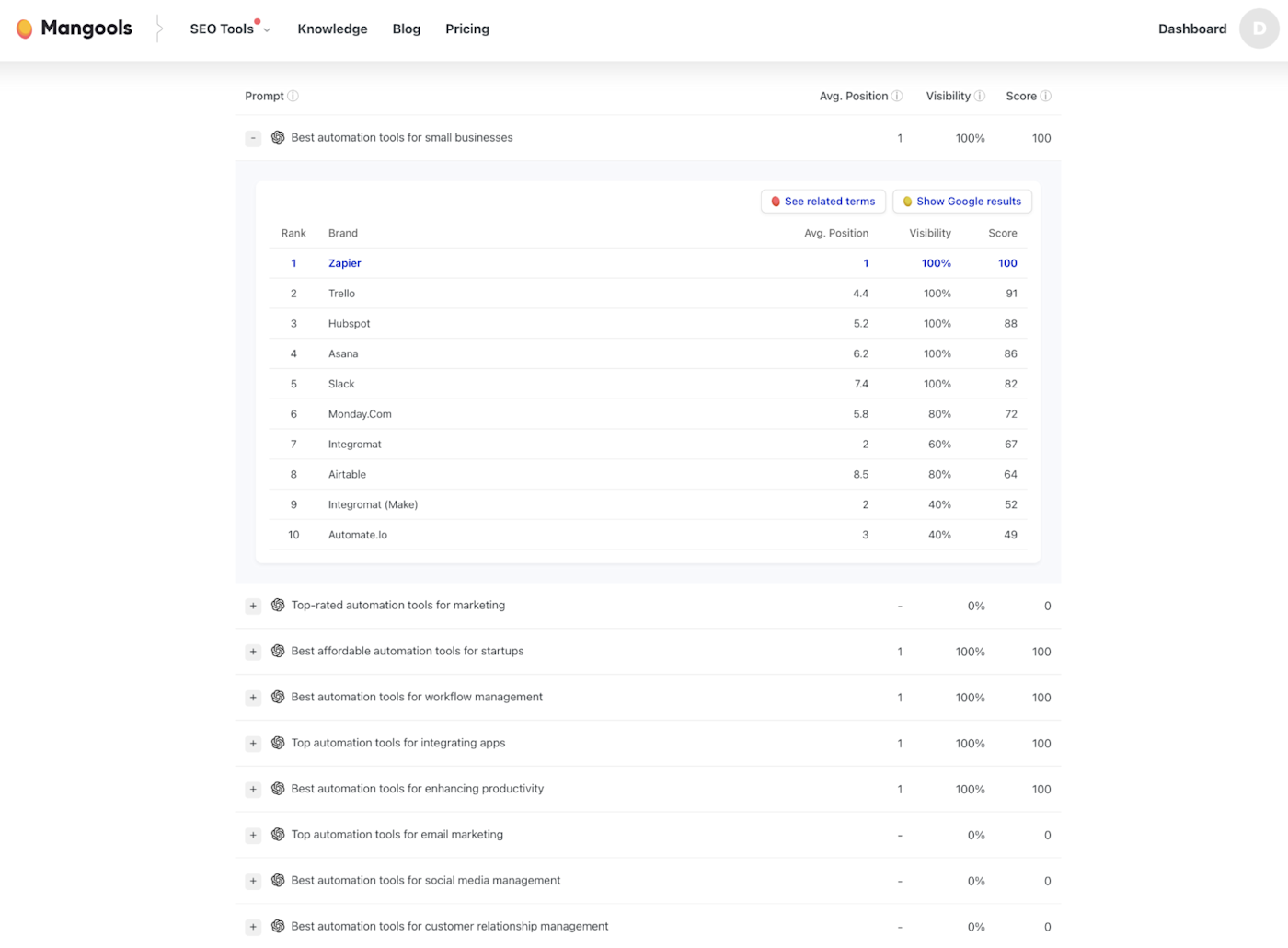1288x948 pixels.
Task: Open the Knowledge menu item
Action: [x=332, y=29]
